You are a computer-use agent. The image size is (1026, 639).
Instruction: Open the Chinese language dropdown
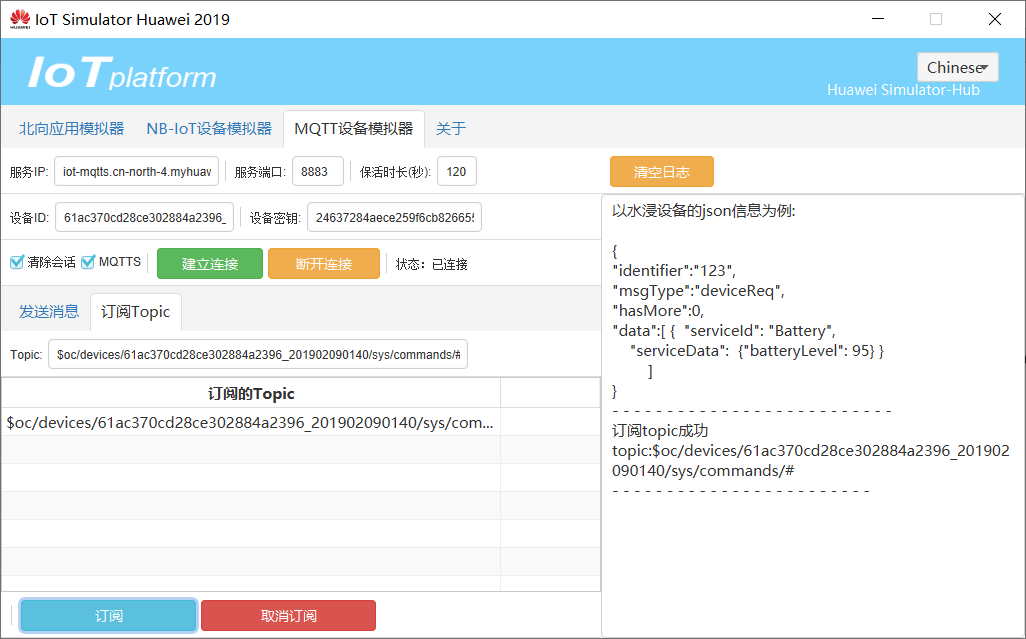pos(957,67)
